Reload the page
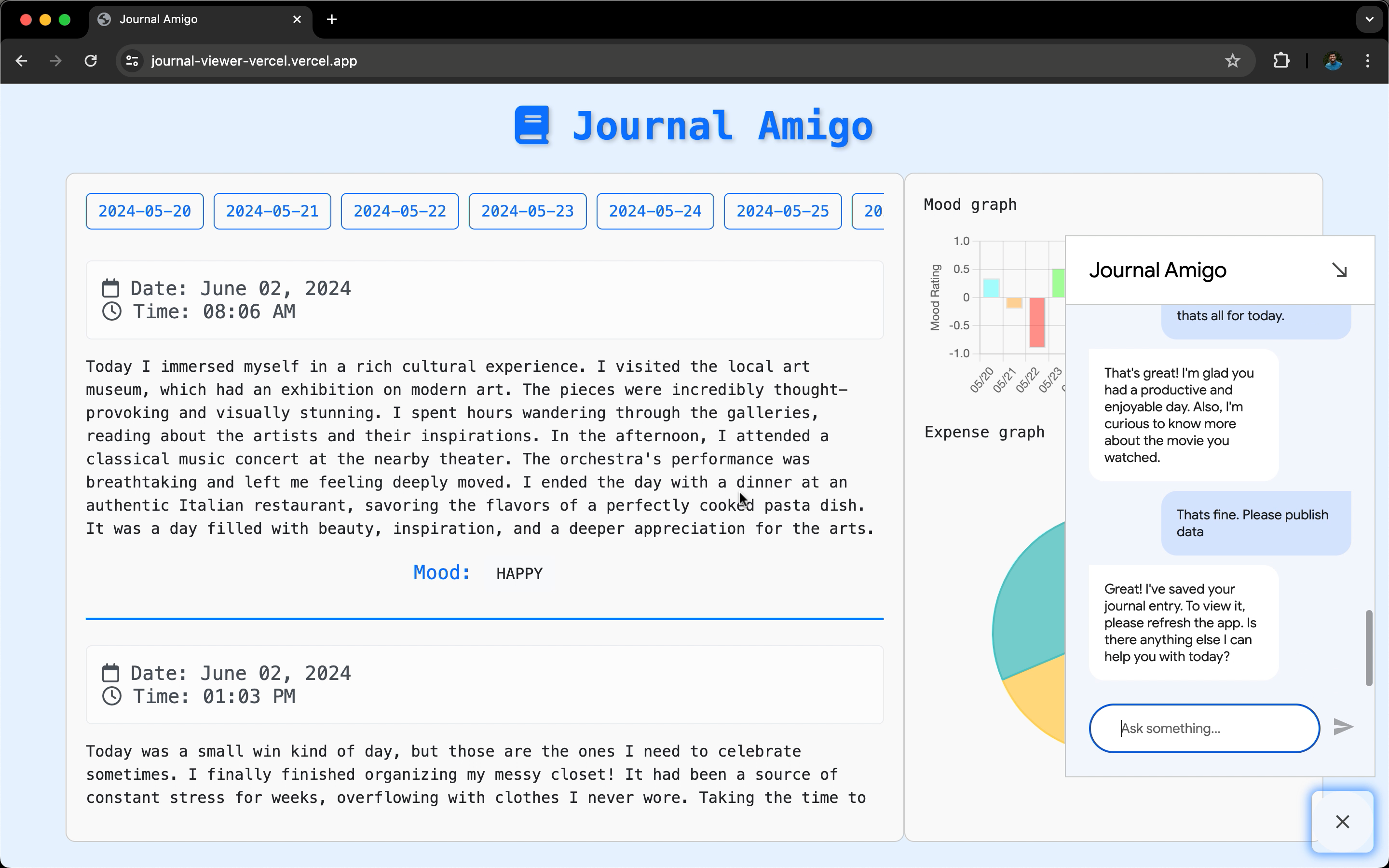The width and height of the screenshot is (1389, 868). point(91,61)
